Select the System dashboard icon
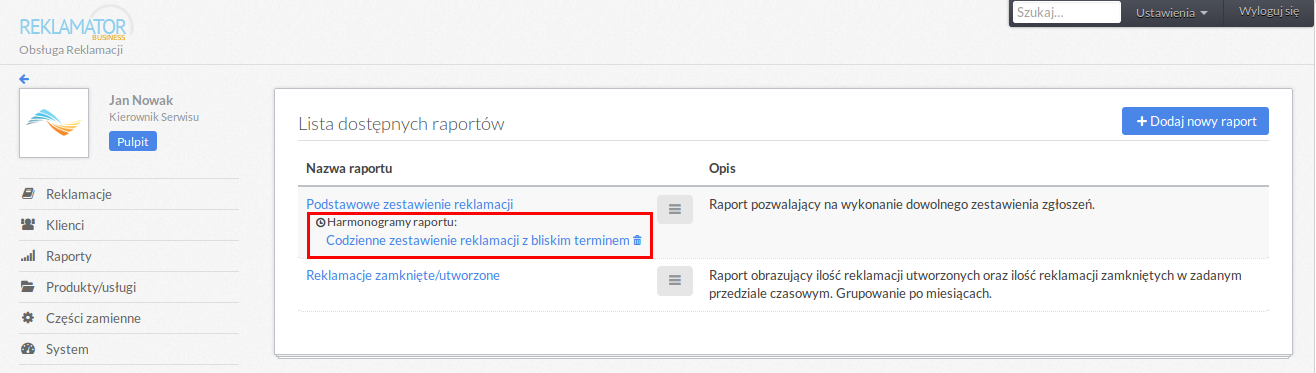Screen dimensions: 1316x373 tap(28, 349)
